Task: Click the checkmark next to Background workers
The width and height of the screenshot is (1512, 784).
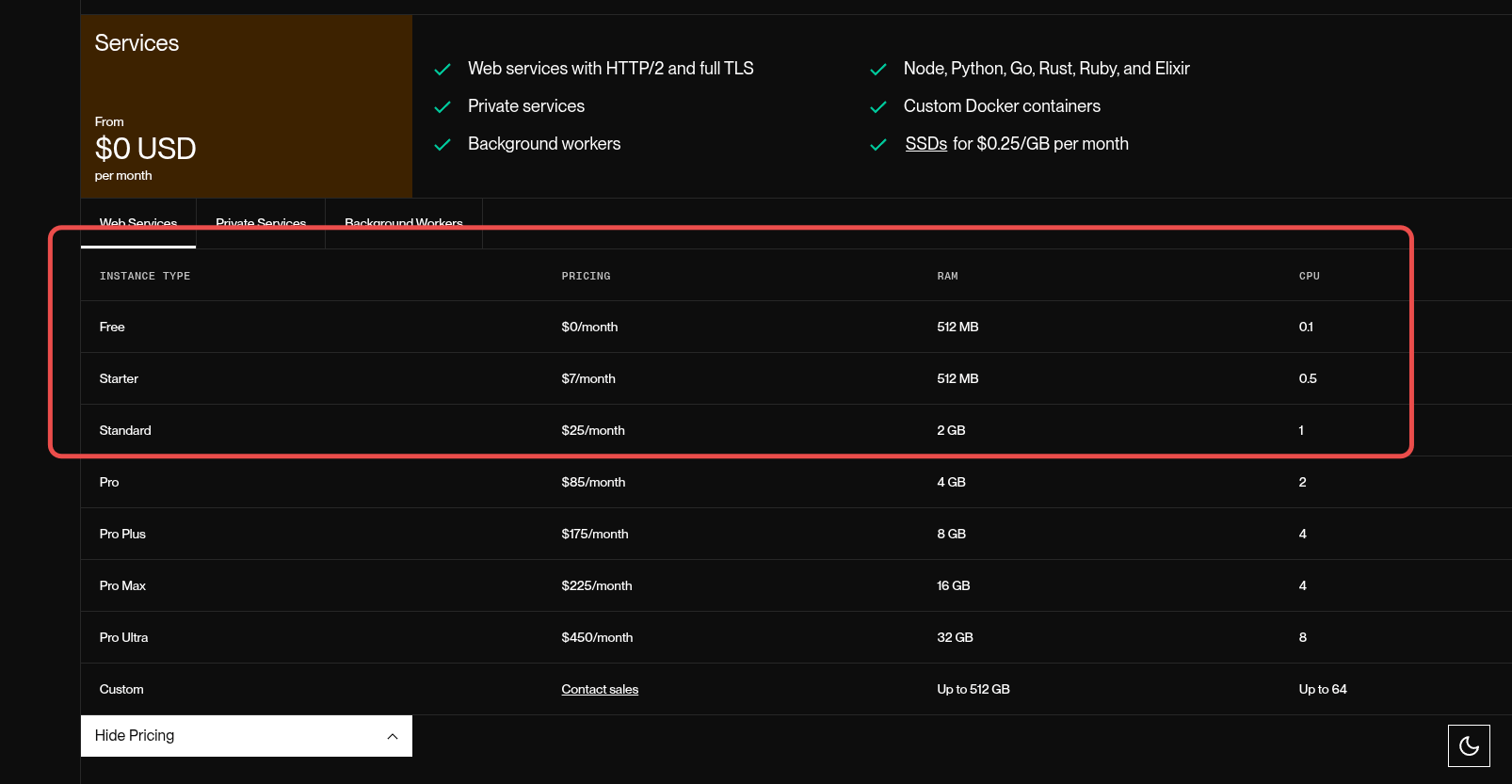Action: [442, 145]
